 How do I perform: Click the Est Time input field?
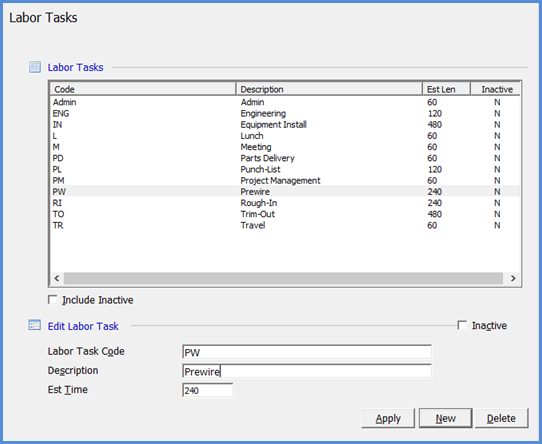pos(207,390)
